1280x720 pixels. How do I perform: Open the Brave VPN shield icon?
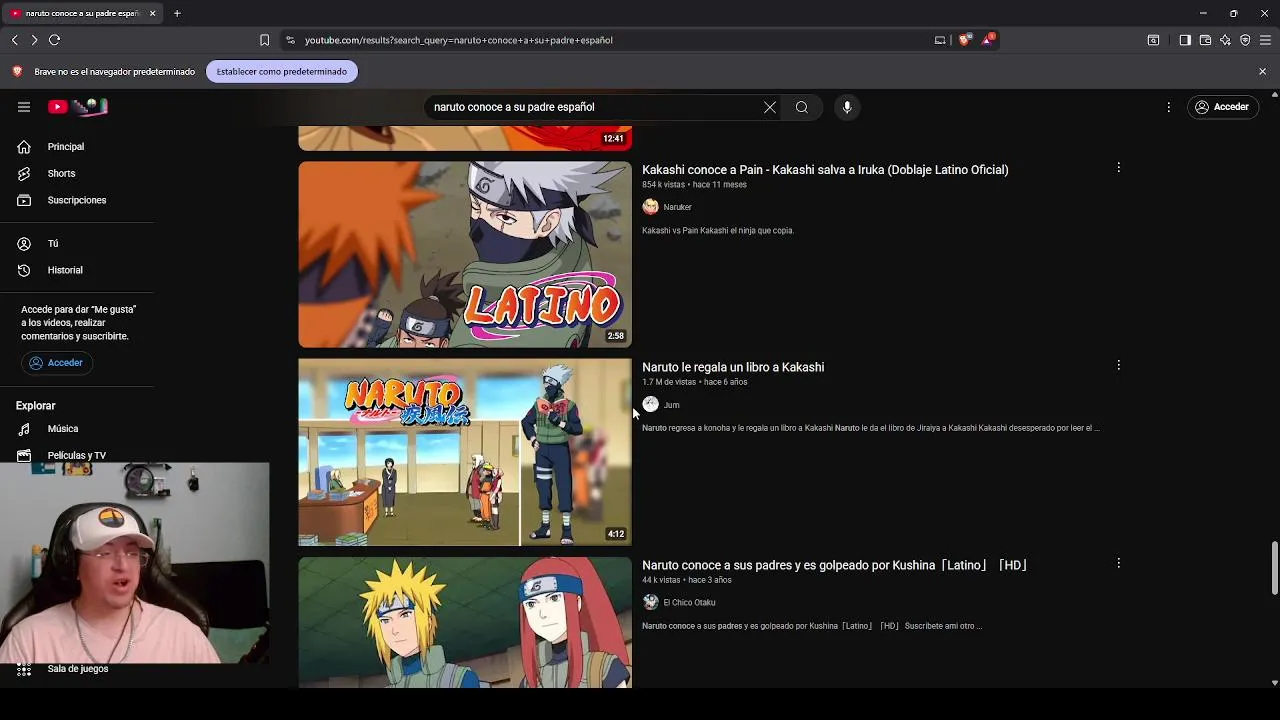(1245, 40)
